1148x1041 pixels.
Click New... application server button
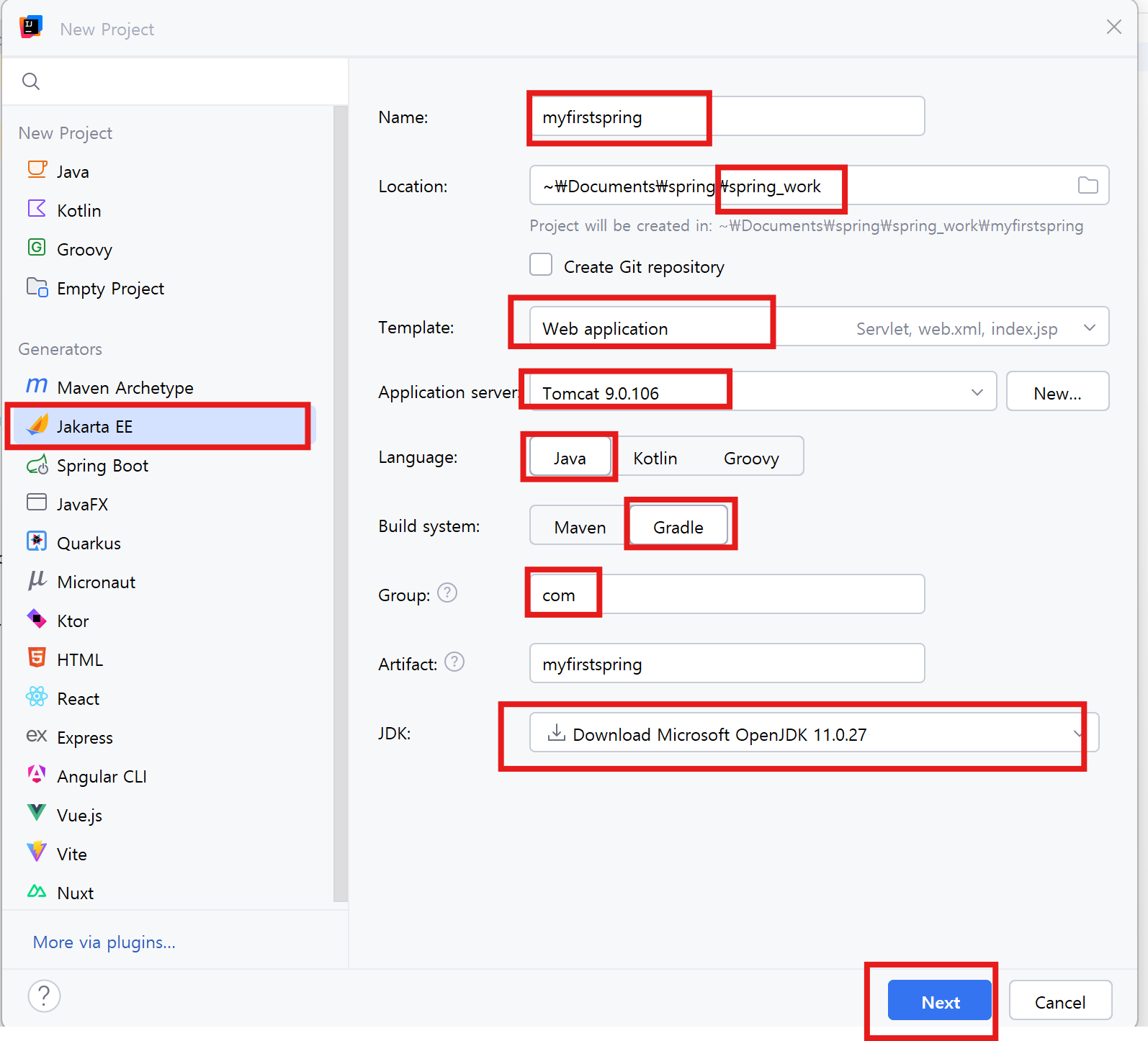click(x=1057, y=392)
